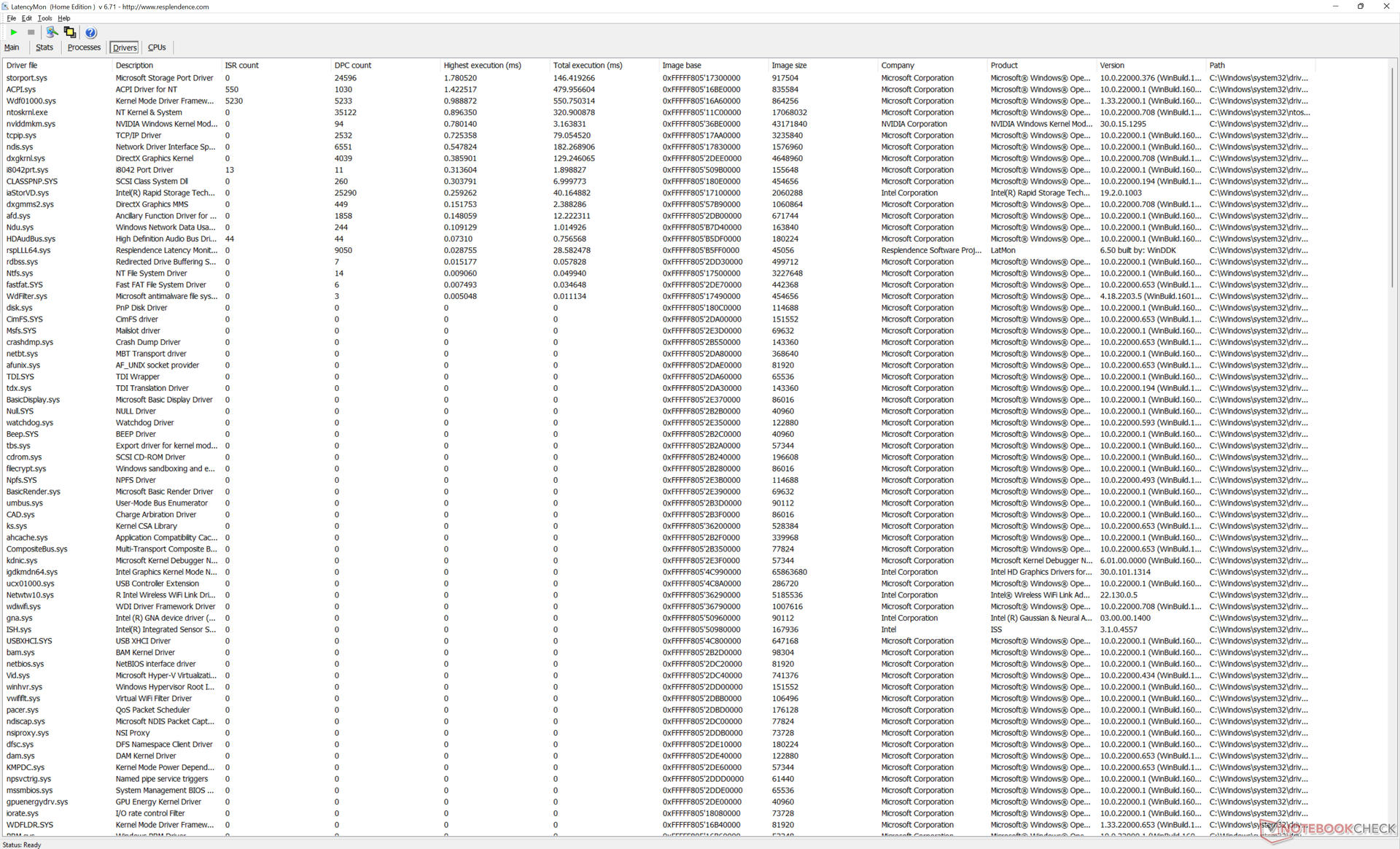1400x849 pixels.
Task: Switch to the CPUs tab
Action: 157,47
